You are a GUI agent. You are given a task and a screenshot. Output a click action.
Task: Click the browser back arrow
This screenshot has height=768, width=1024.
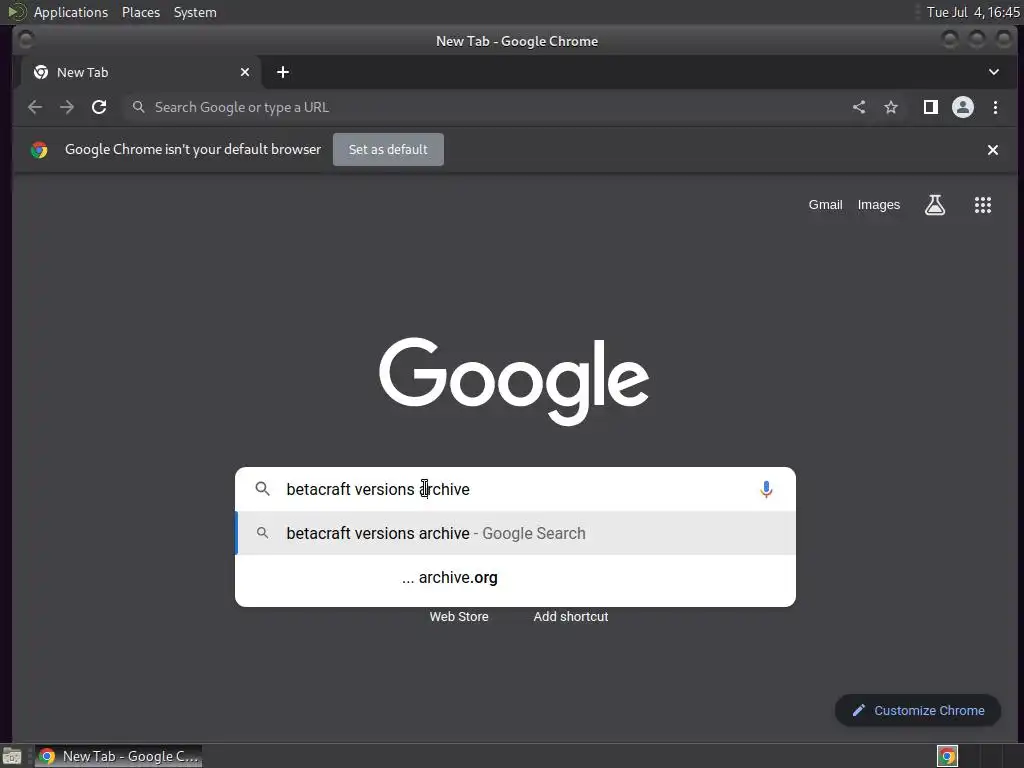(x=35, y=107)
